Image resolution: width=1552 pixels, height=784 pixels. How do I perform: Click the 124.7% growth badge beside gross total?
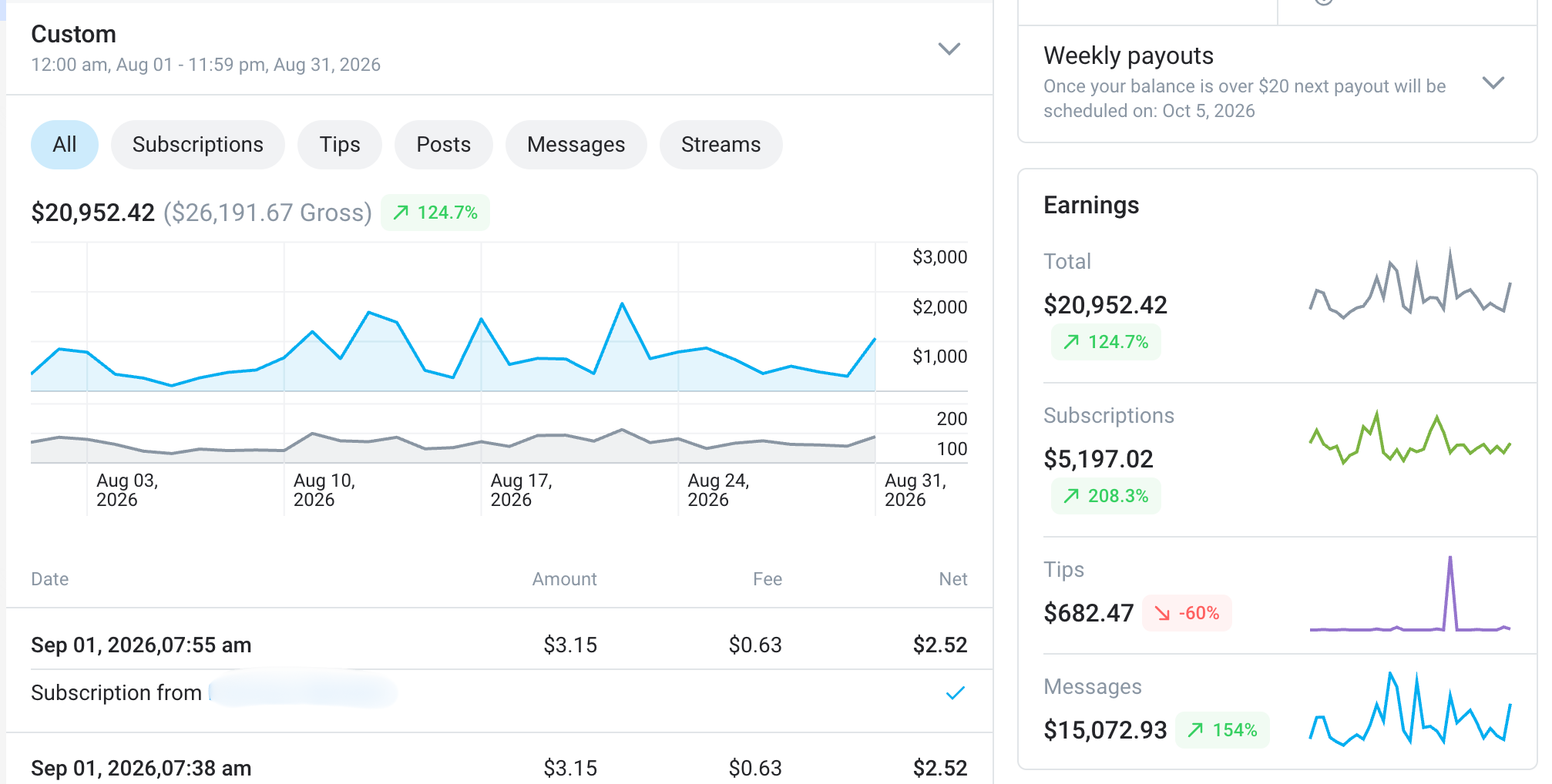point(435,213)
